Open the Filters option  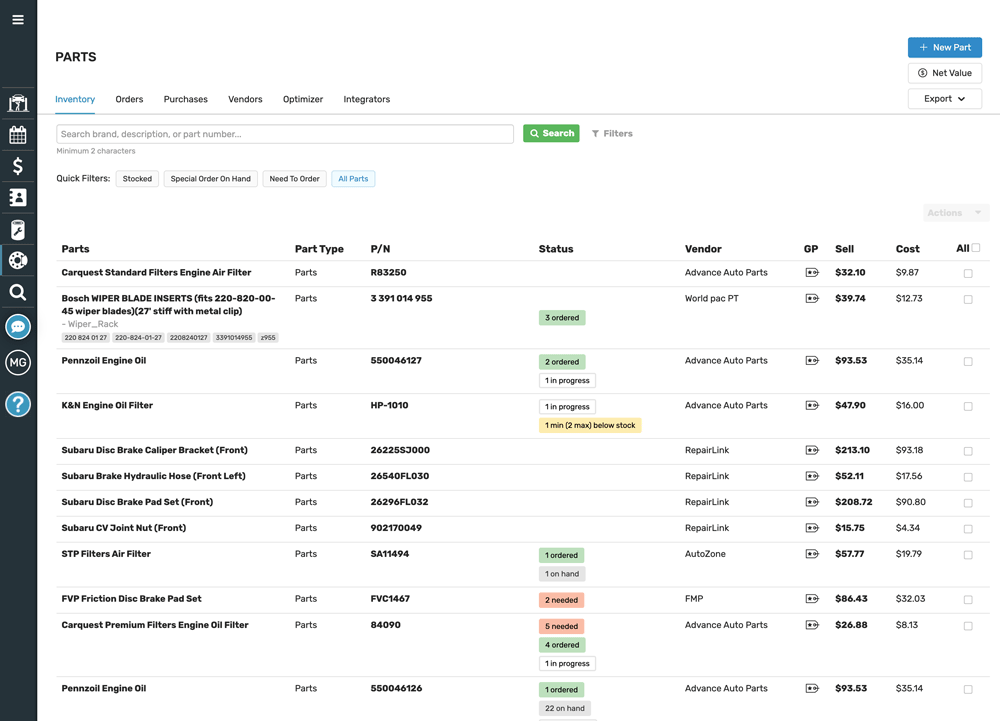(612, 133)
